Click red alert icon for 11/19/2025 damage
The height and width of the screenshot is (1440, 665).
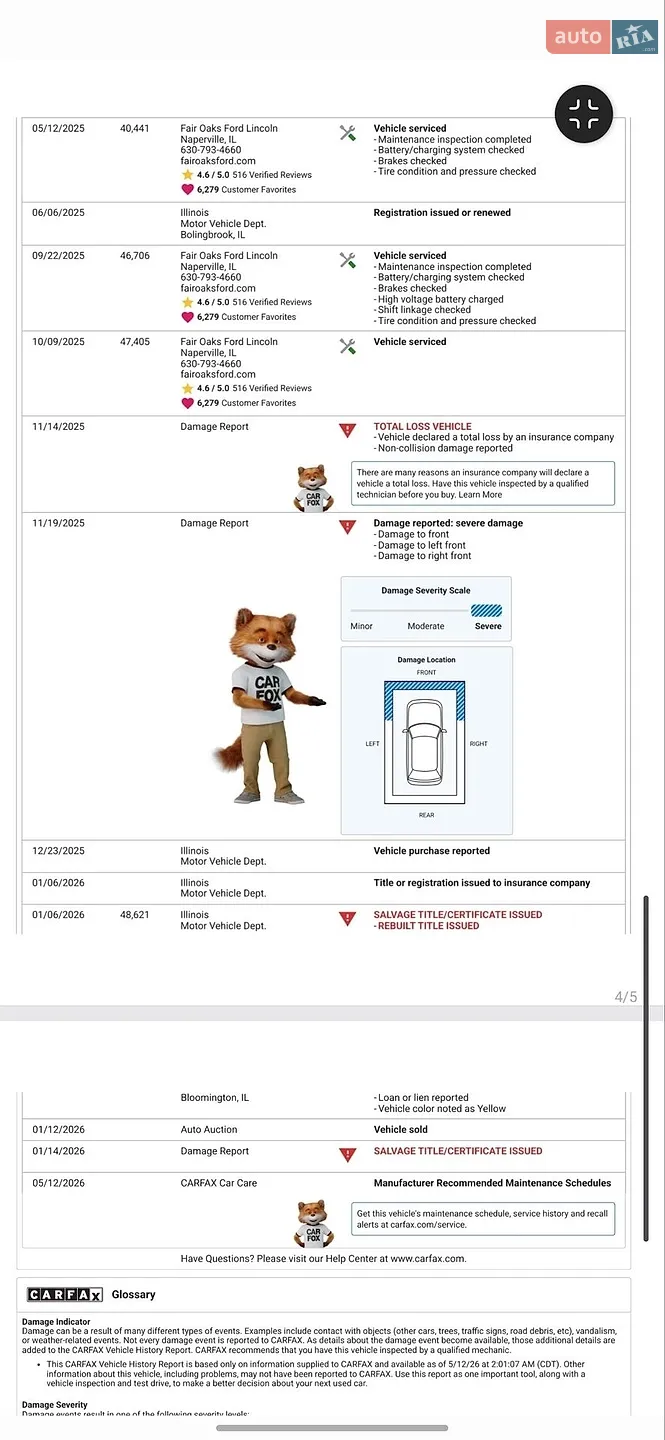(x=348, y=527)
